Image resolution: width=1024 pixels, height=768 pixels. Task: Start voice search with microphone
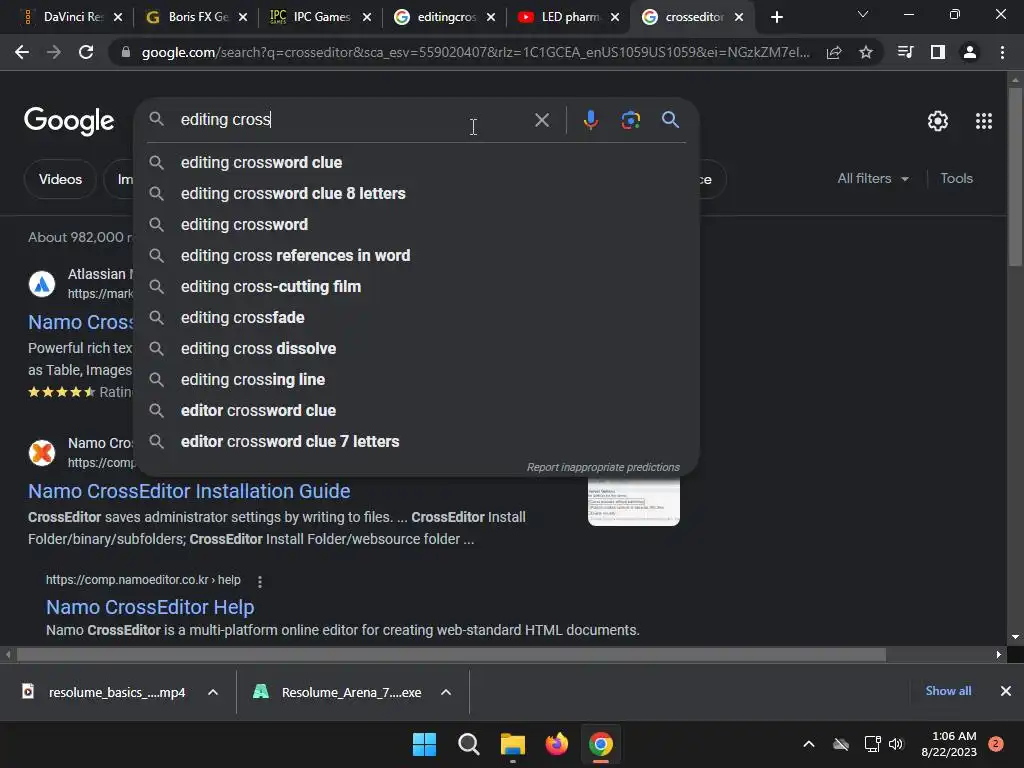click(590, 120)
